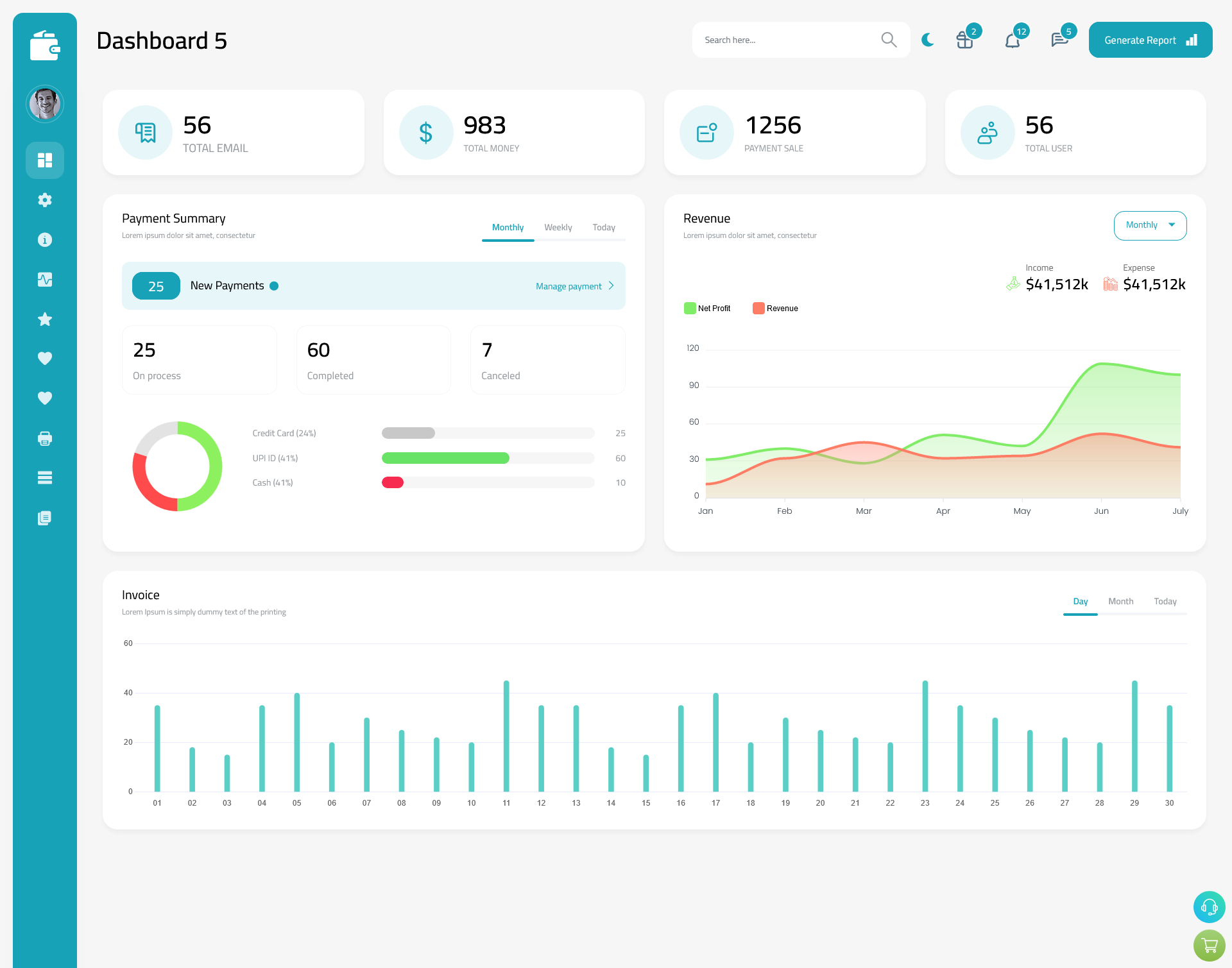1232x968 pixels.
Task: Click the star/favorites icon in sidebar
Action: click(45, 319)
